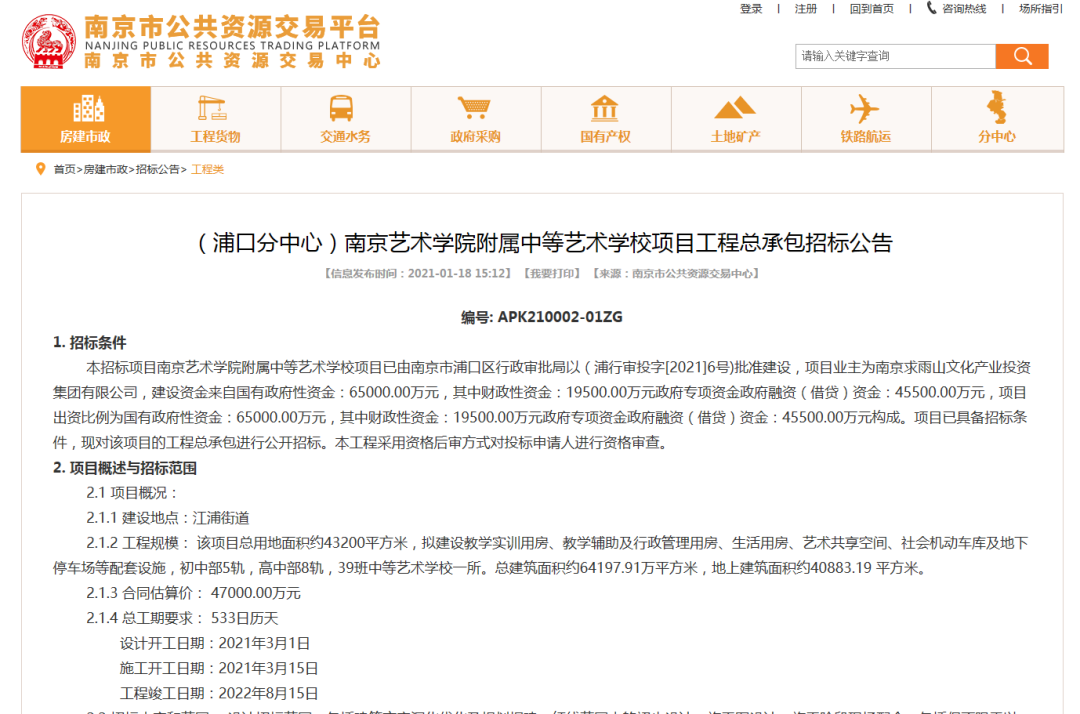Viewport: 1080px width, 714px height.
Task: Open 国有产权 bank icon tab
Action: 605,119
